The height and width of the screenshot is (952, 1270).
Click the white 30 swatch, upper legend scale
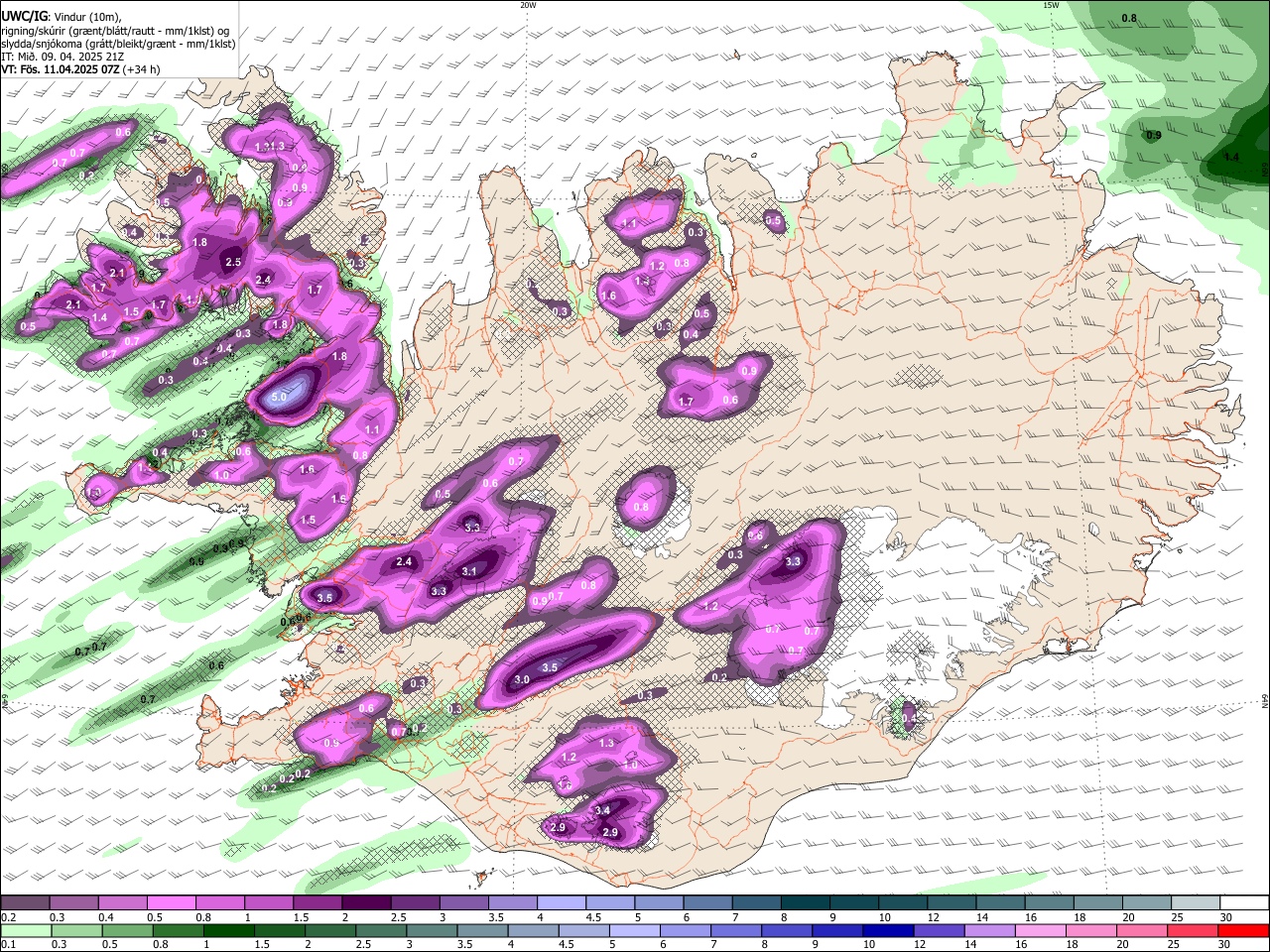pos(1245,903)
